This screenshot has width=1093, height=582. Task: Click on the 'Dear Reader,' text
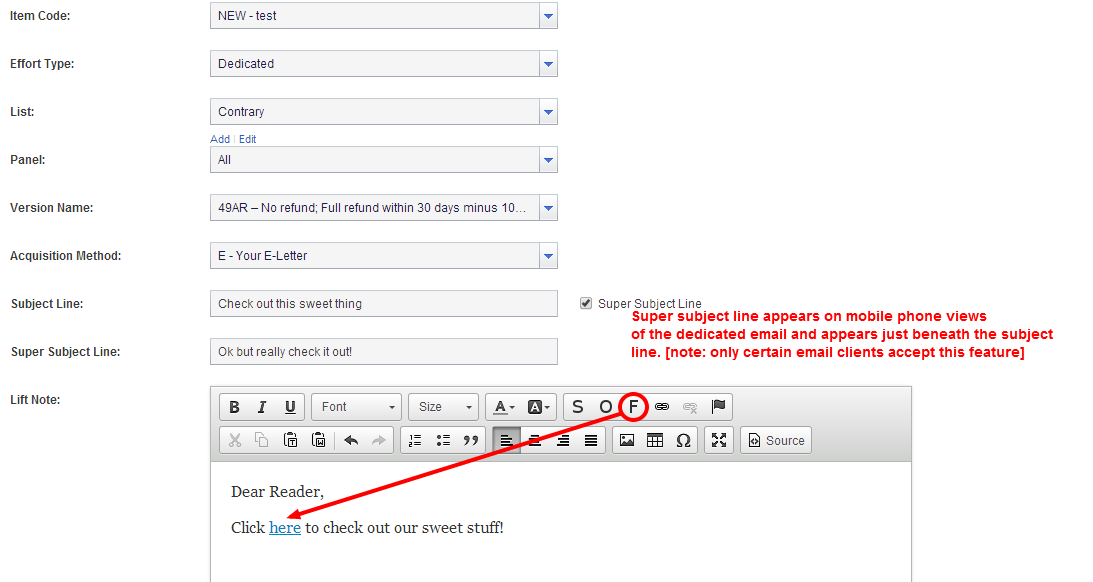click(277, 492)
